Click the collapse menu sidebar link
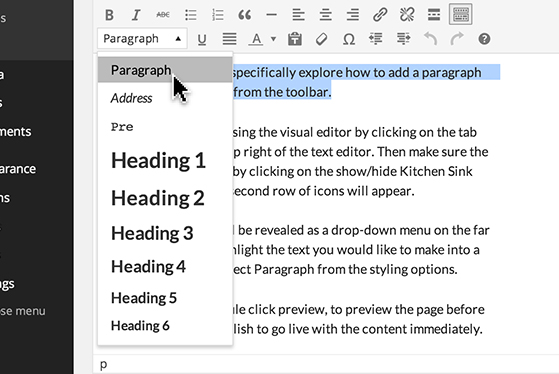Viewport: 559px width, 374px height. 23,311
